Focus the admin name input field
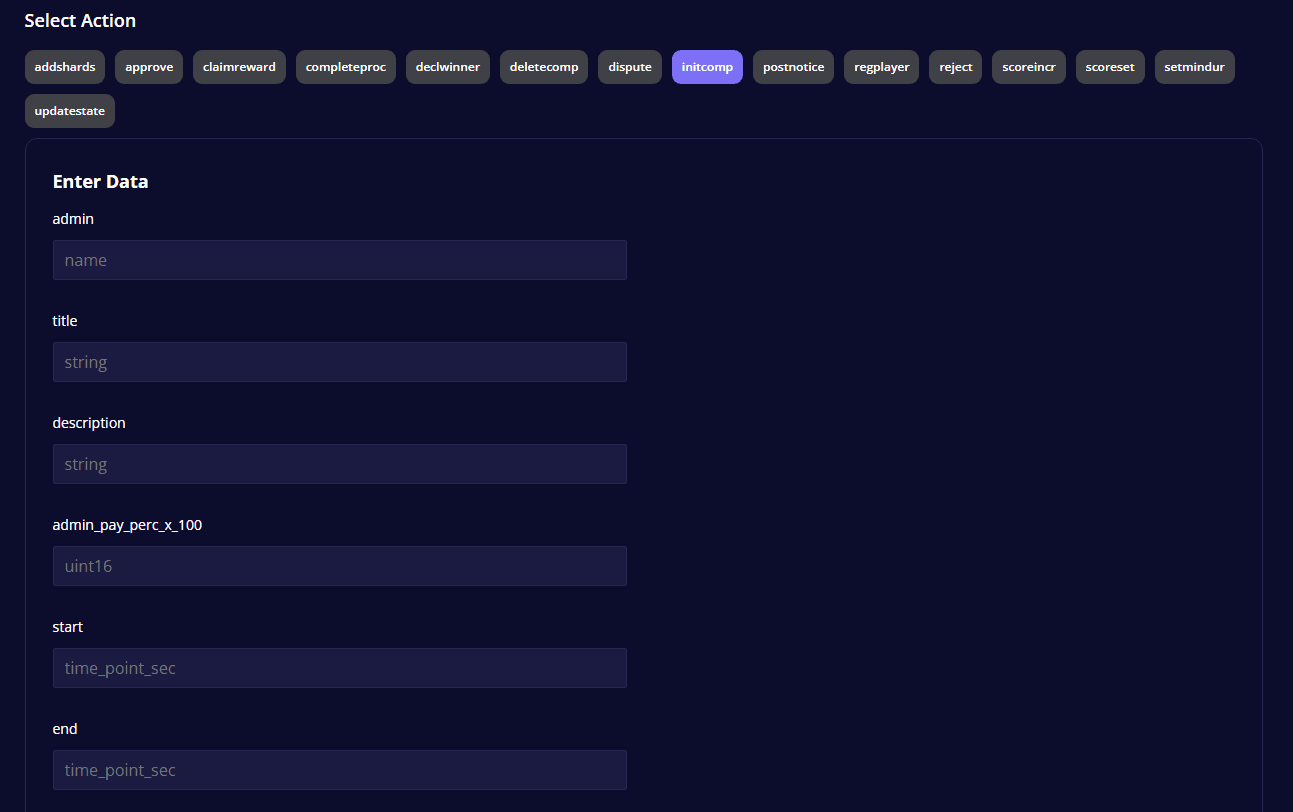 coord(339,260)
